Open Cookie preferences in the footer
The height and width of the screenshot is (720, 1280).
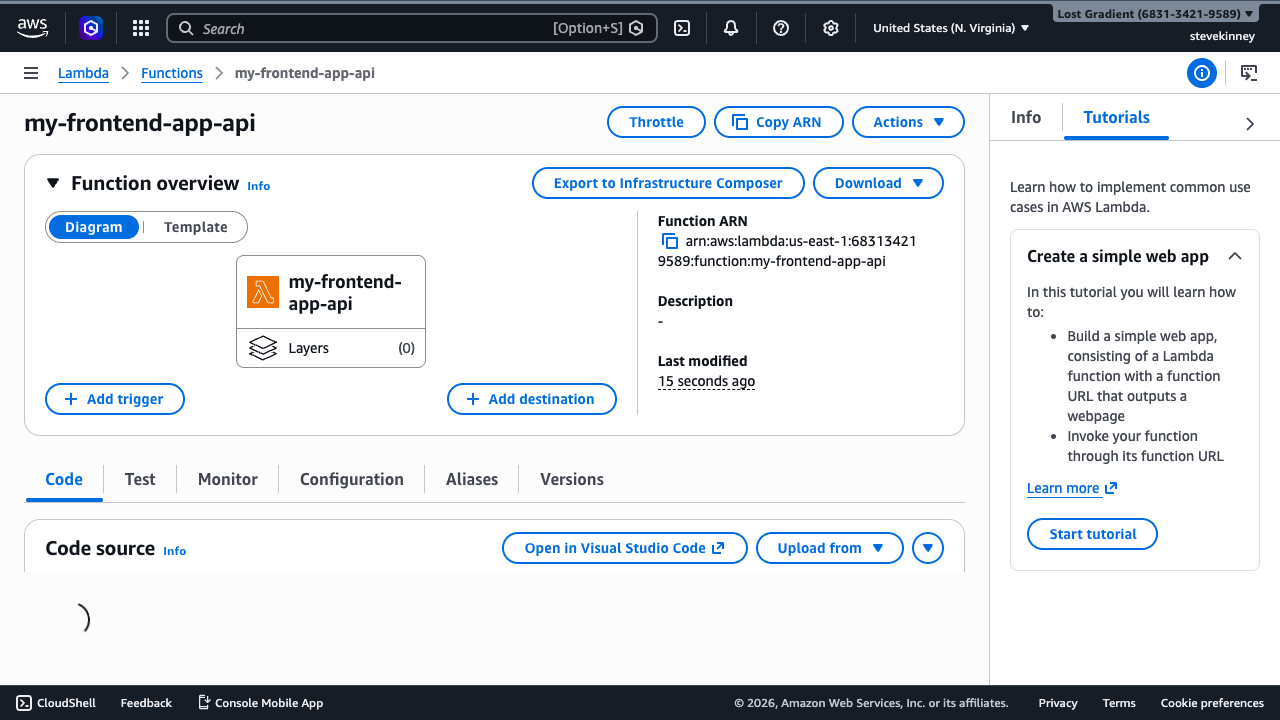[x=1212, y=703]
